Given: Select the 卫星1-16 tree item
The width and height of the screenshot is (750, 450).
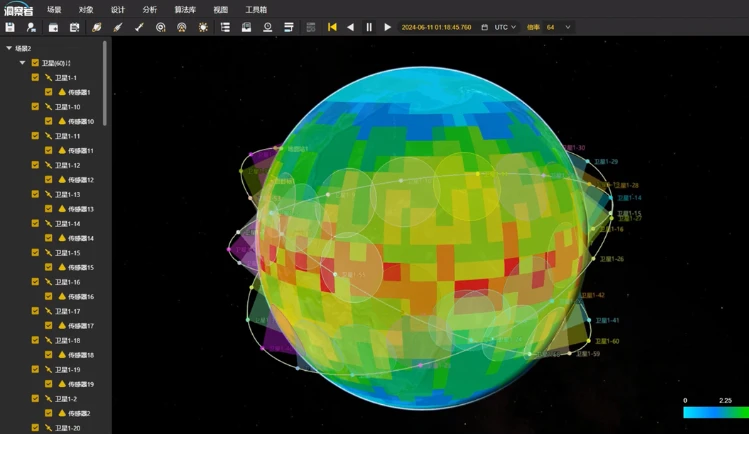Looking at the screenshot, I should [x=68, y=282].
